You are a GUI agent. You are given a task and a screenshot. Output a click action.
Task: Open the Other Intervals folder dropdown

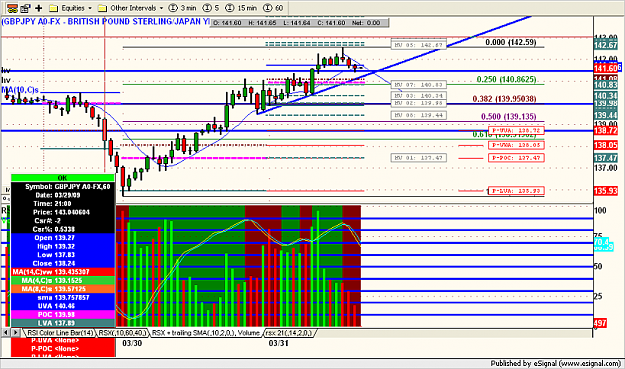click(x=131, y=8)
